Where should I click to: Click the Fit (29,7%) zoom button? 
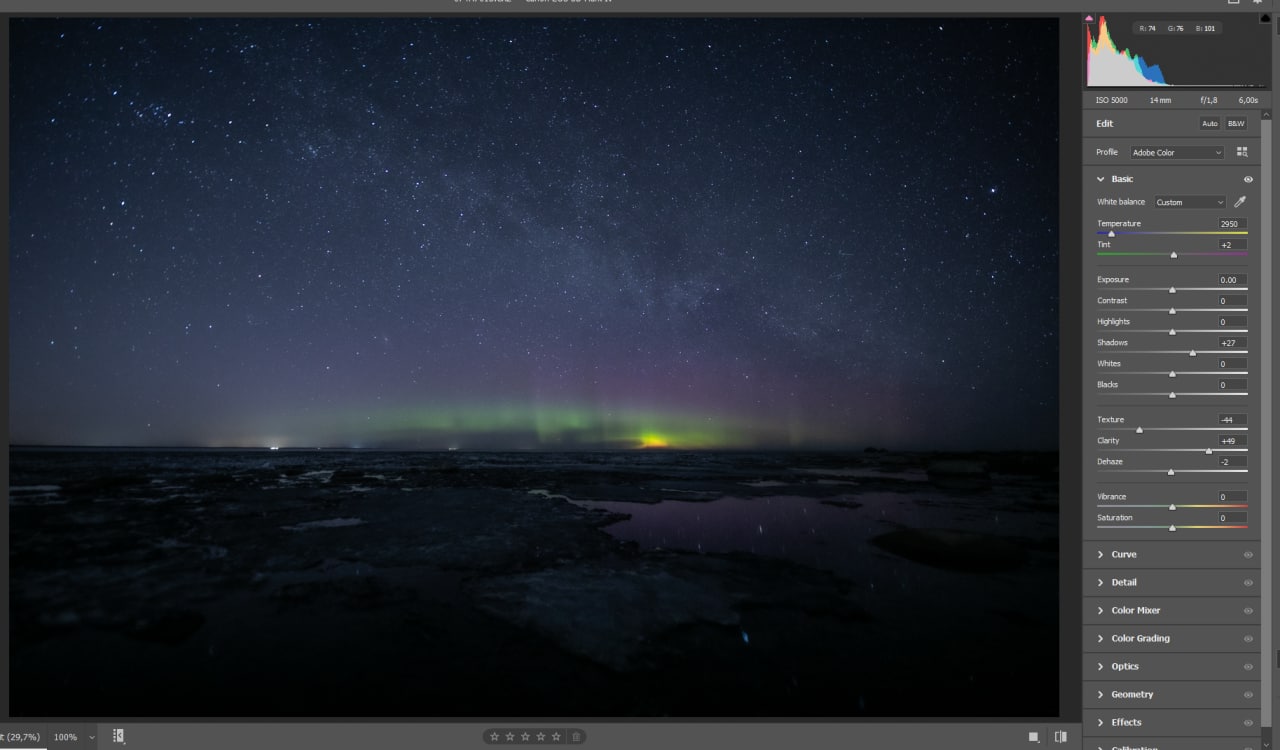click(20, 737)
